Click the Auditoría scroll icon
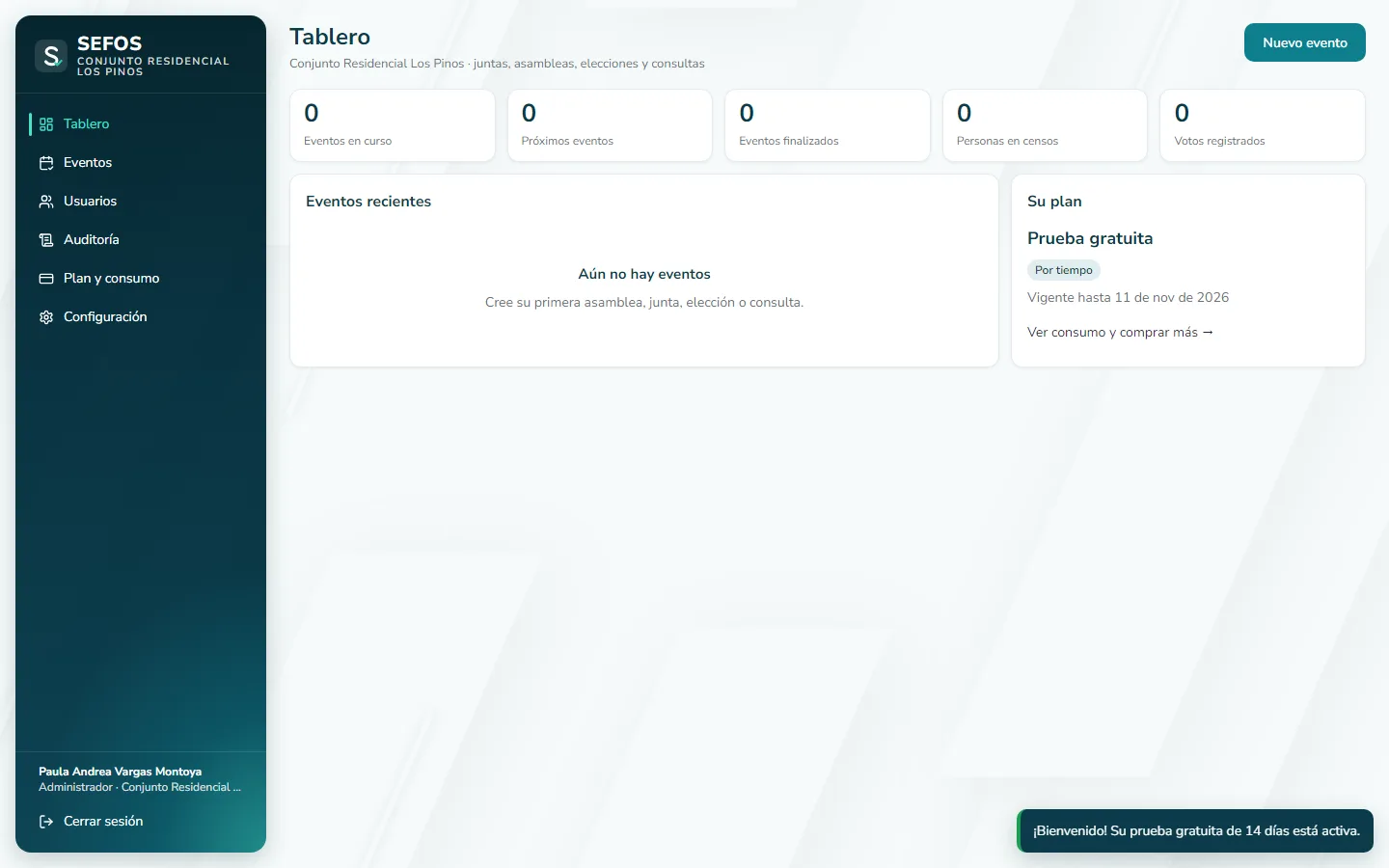Viewport: 1389px width, 868px height. [46, 240]
